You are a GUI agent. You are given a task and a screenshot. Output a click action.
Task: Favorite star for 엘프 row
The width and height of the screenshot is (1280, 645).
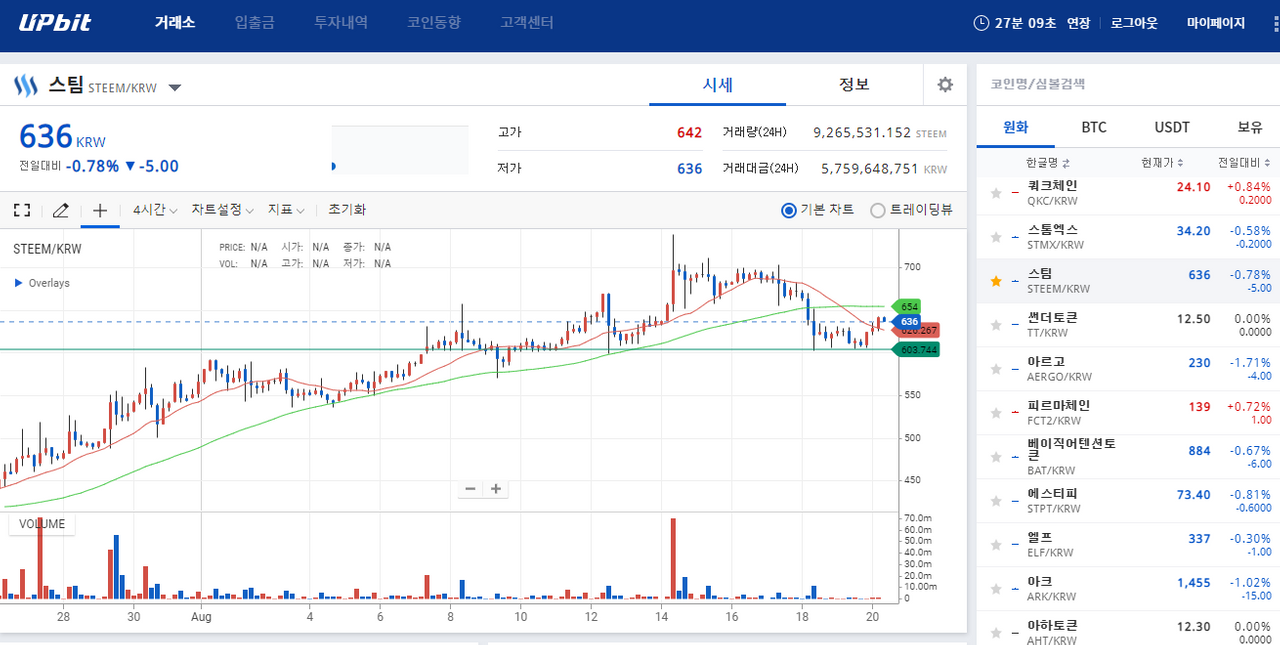pyautogui.click(x=995, y=545)
